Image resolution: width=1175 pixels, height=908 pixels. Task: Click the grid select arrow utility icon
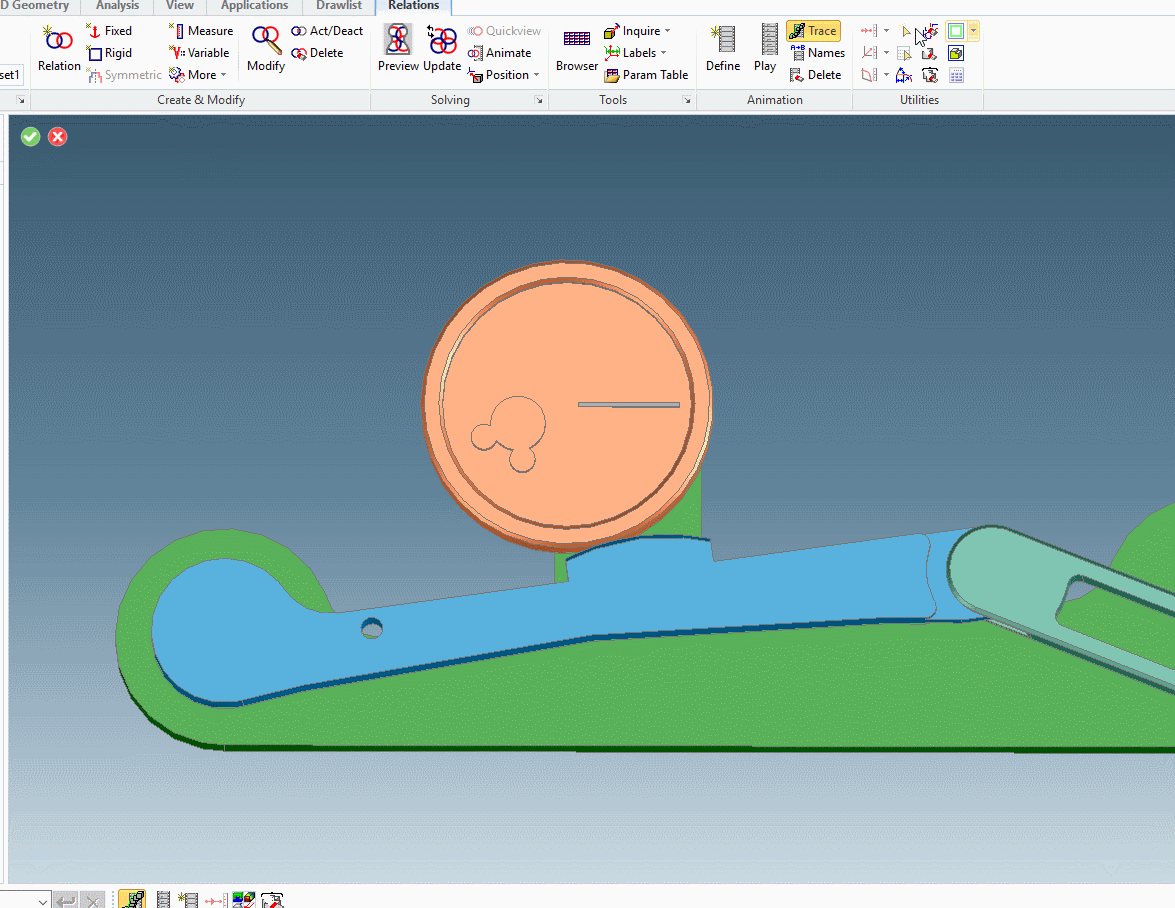tap(904, 53)
